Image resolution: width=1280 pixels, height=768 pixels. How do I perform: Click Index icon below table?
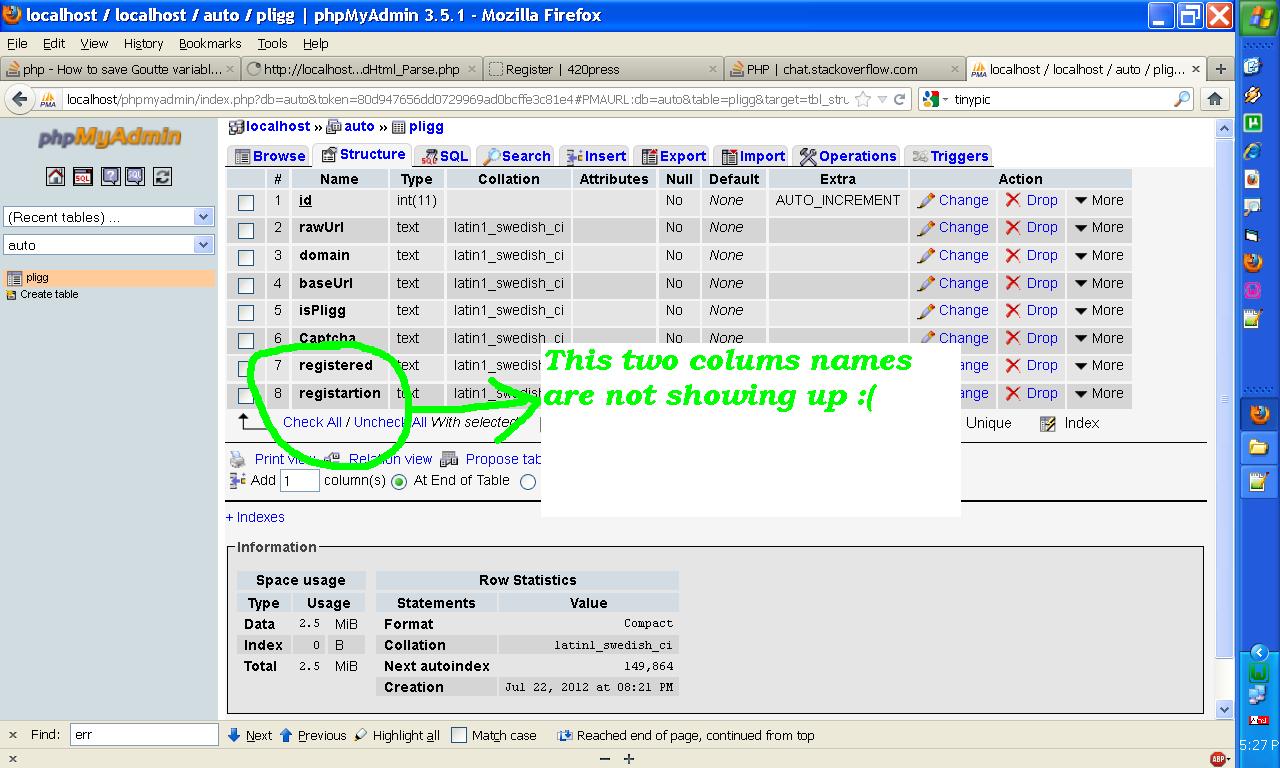click(1047, 424)
